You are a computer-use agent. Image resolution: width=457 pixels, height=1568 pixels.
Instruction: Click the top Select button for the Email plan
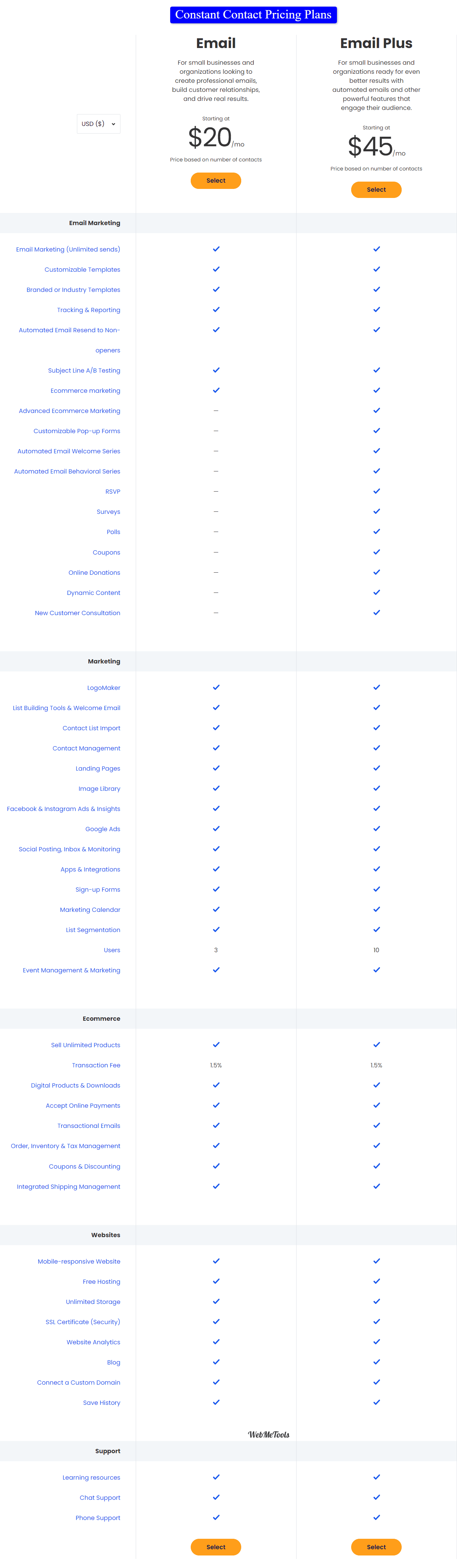216,181
